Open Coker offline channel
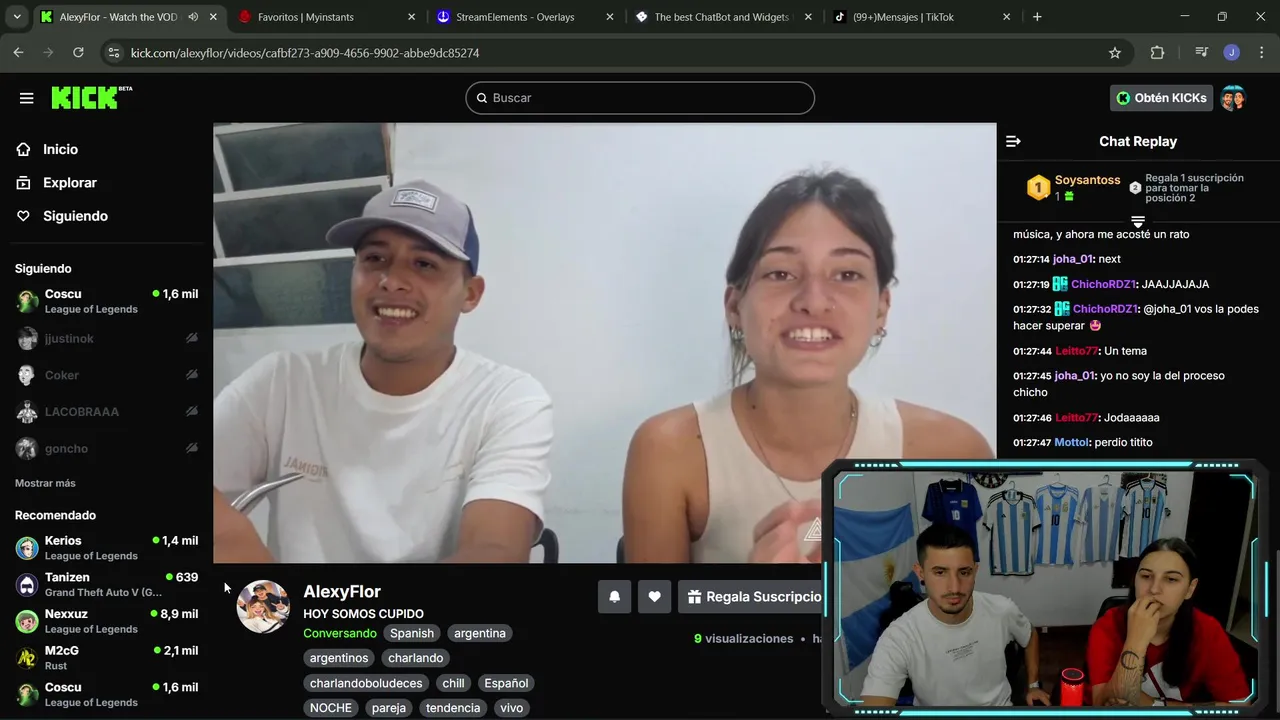 [106, 375]
